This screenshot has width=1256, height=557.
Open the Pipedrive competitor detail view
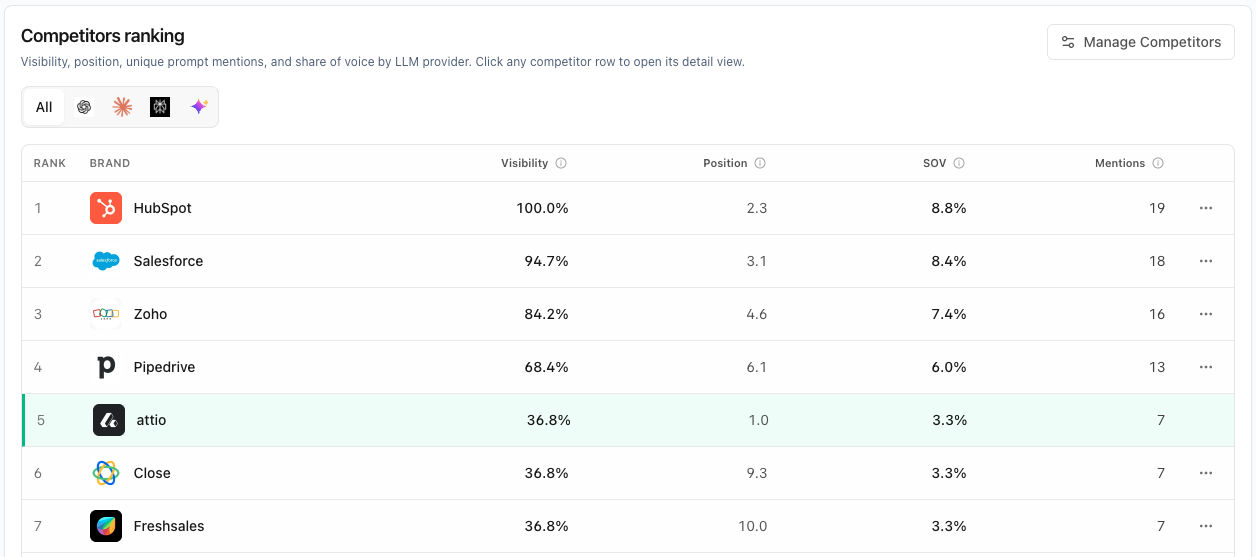coord(628,367)
